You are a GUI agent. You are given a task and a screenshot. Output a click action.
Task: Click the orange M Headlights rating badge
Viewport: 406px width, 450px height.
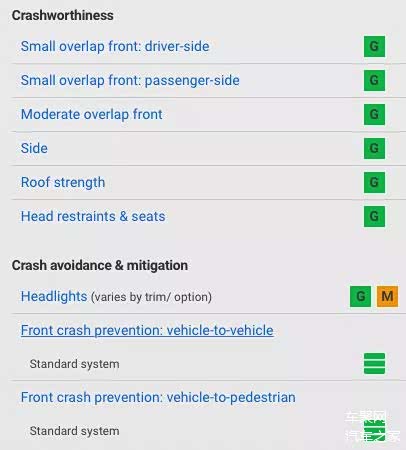(387, 296)
